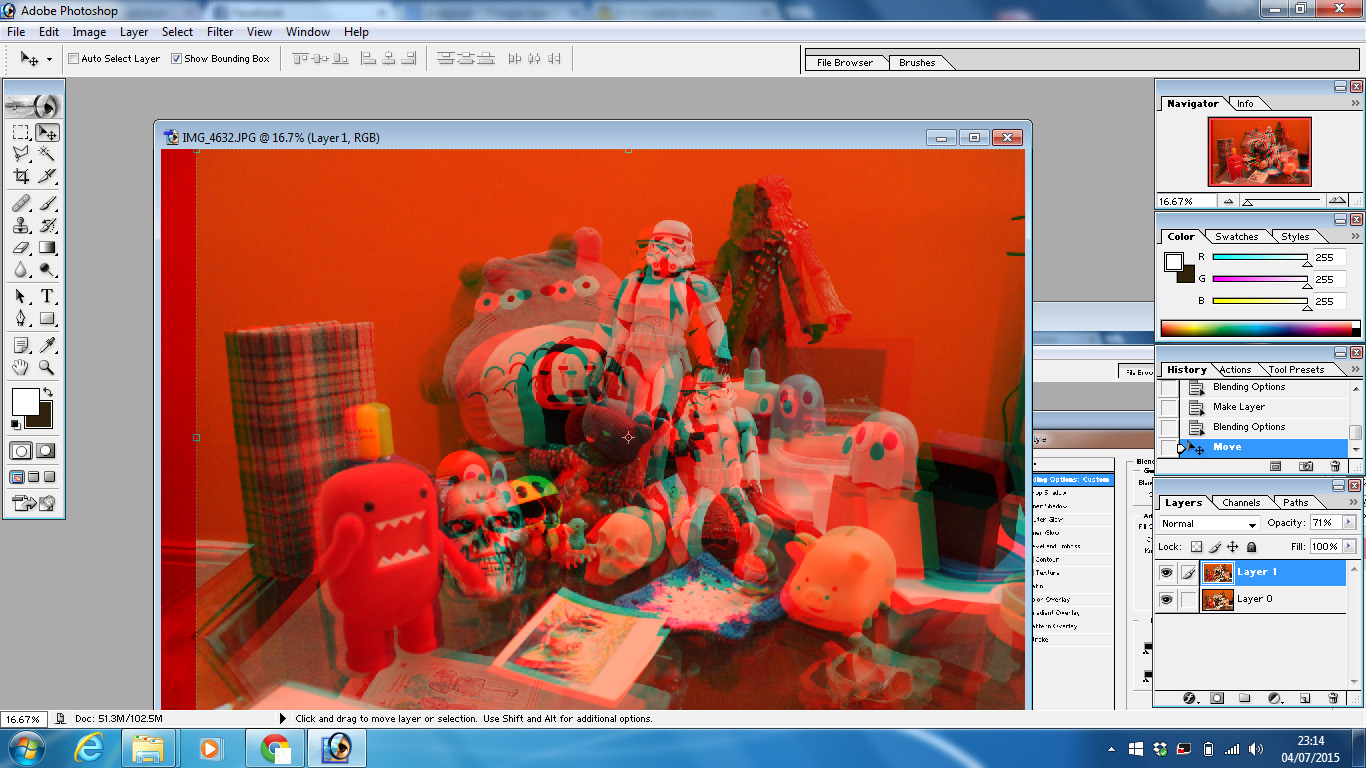The height and width of the screenshot is (768, 1366).
Task: Open Move tool preset picker dropdown
Action: (49, 60)
